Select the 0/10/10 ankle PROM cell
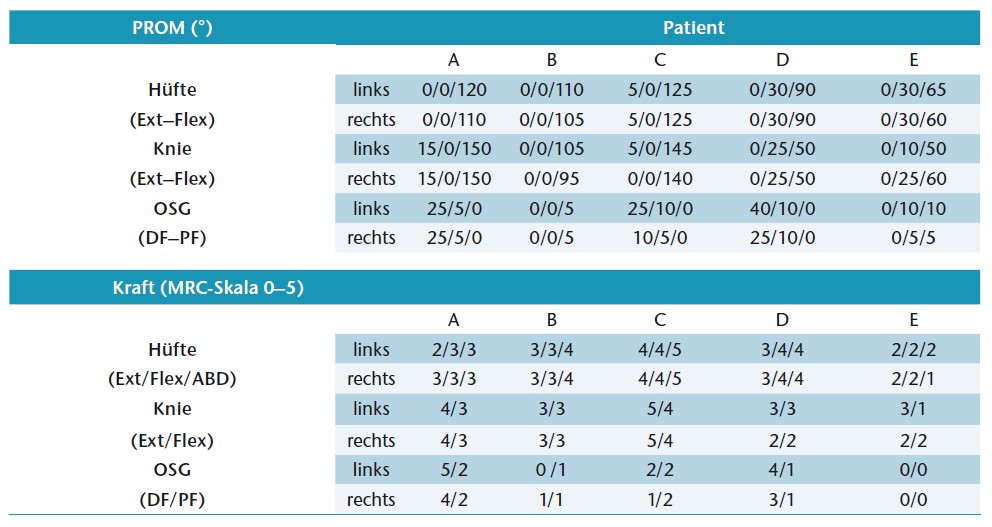This screenshot has height=527, width=992. (x=913, y=208)
